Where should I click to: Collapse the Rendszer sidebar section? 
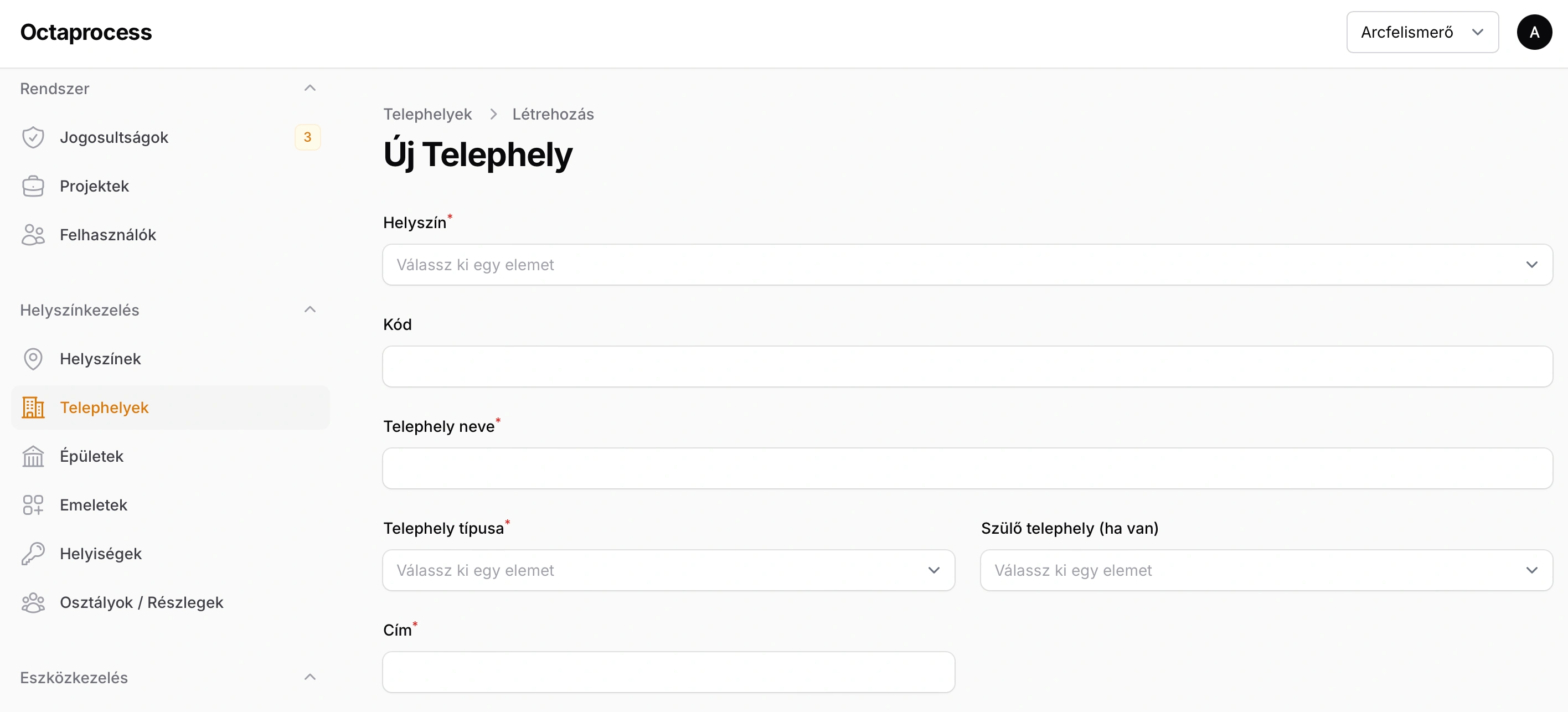click(310, 88)
